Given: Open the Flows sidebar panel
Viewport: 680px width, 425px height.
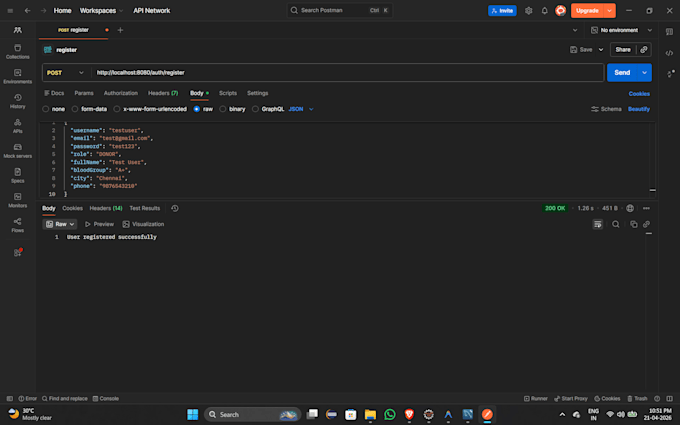Looking at the screenshot, I should click(17, 225).
